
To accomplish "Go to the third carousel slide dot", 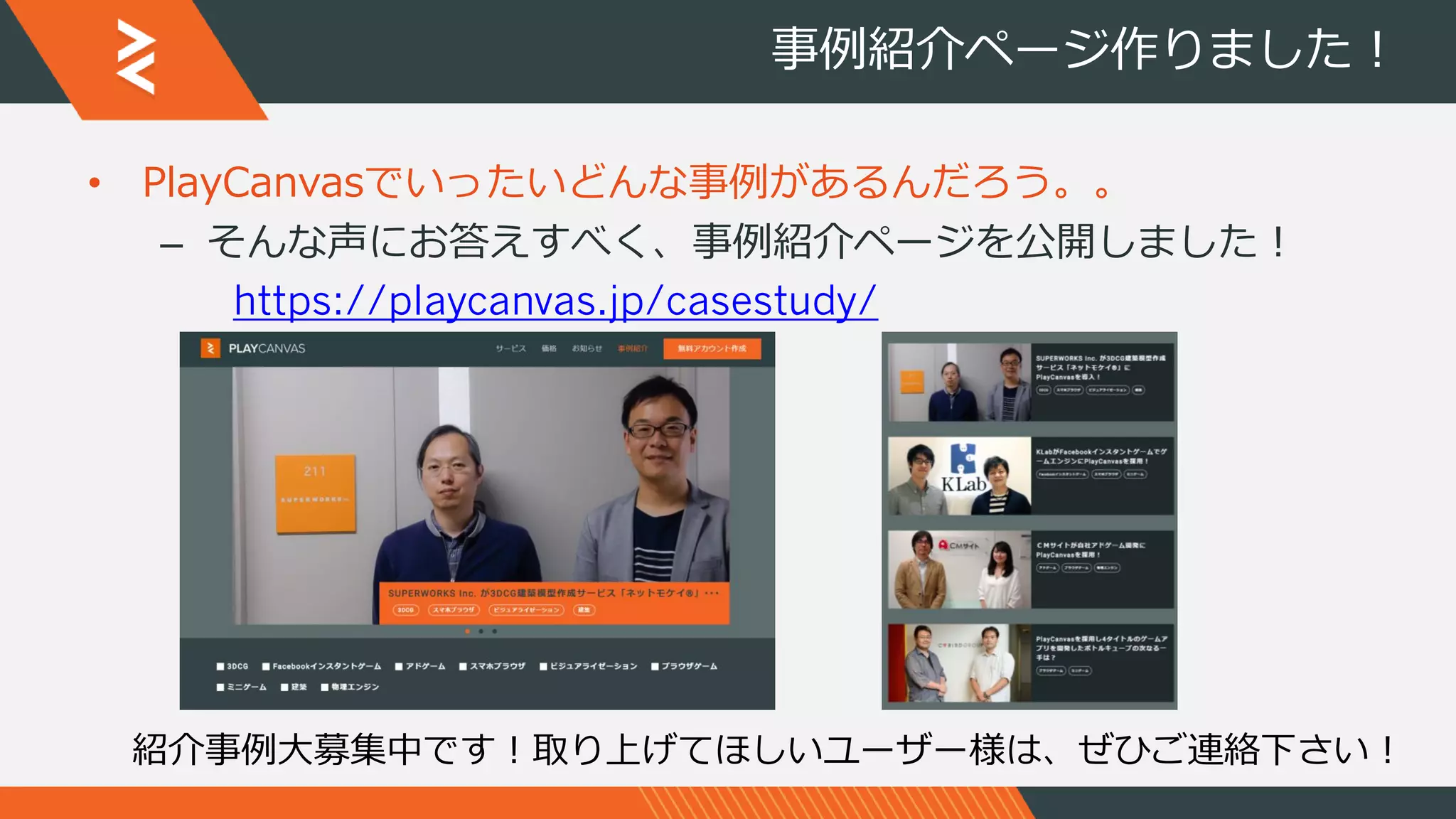I will [494, 631].
